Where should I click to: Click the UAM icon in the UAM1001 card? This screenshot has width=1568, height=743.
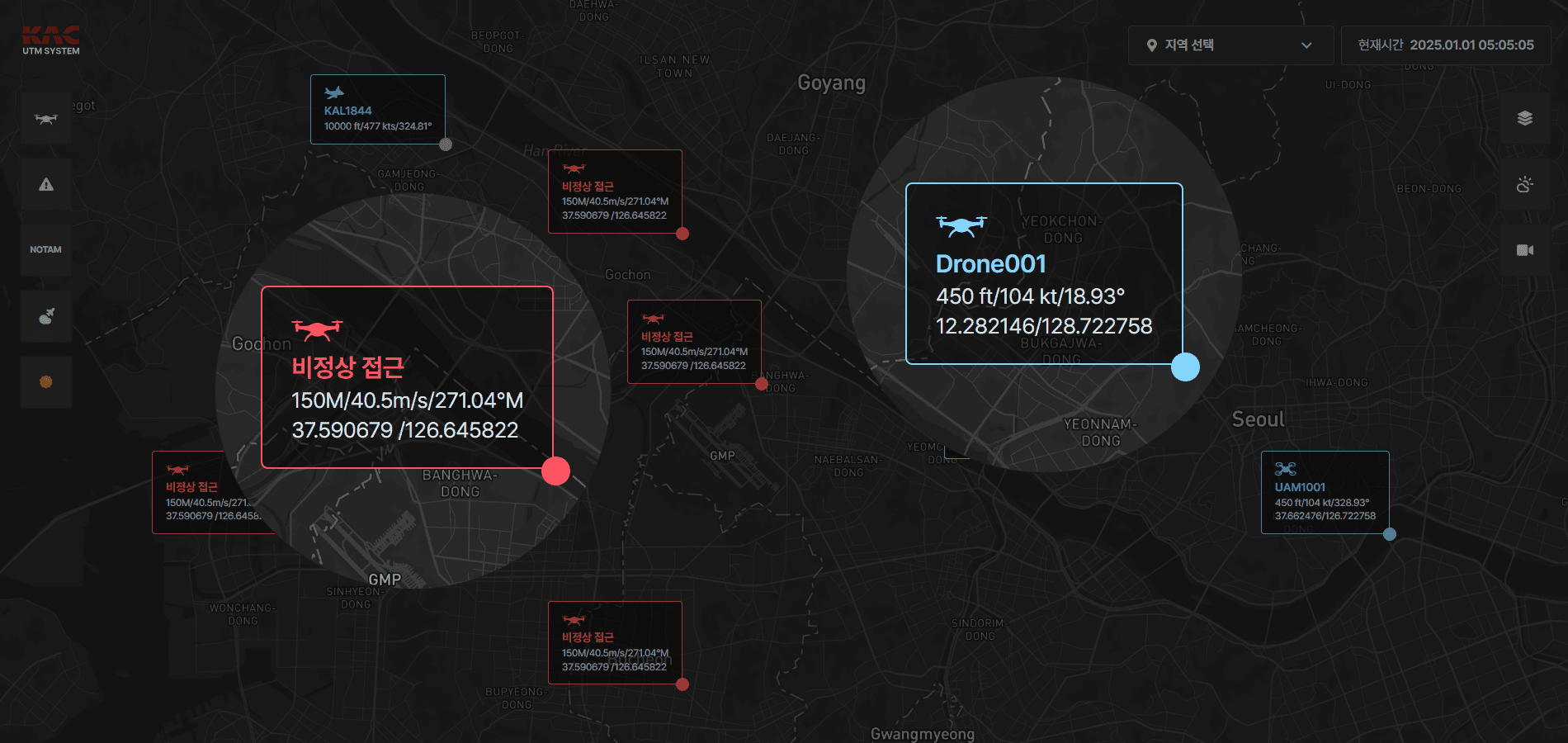click(1285, 469)
